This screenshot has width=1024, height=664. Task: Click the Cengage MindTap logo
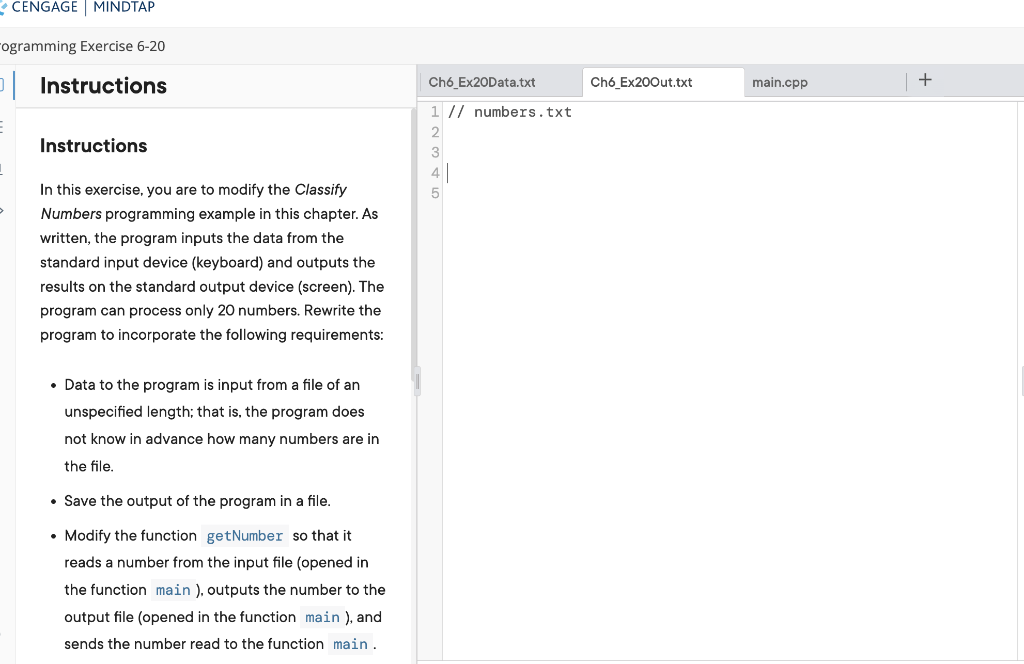[78, 7]
